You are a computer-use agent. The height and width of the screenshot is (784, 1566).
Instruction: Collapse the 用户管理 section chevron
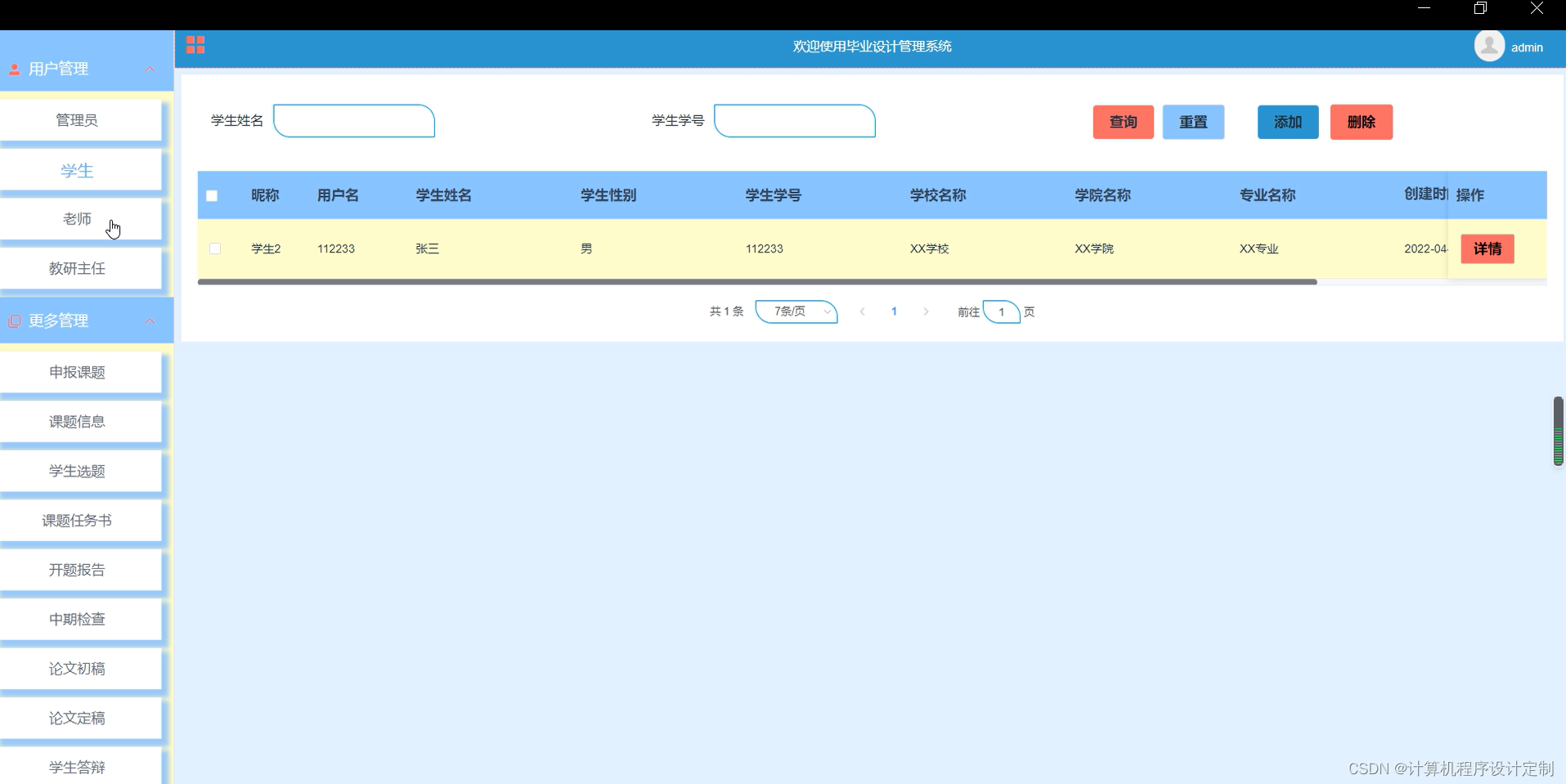(150, 69)
